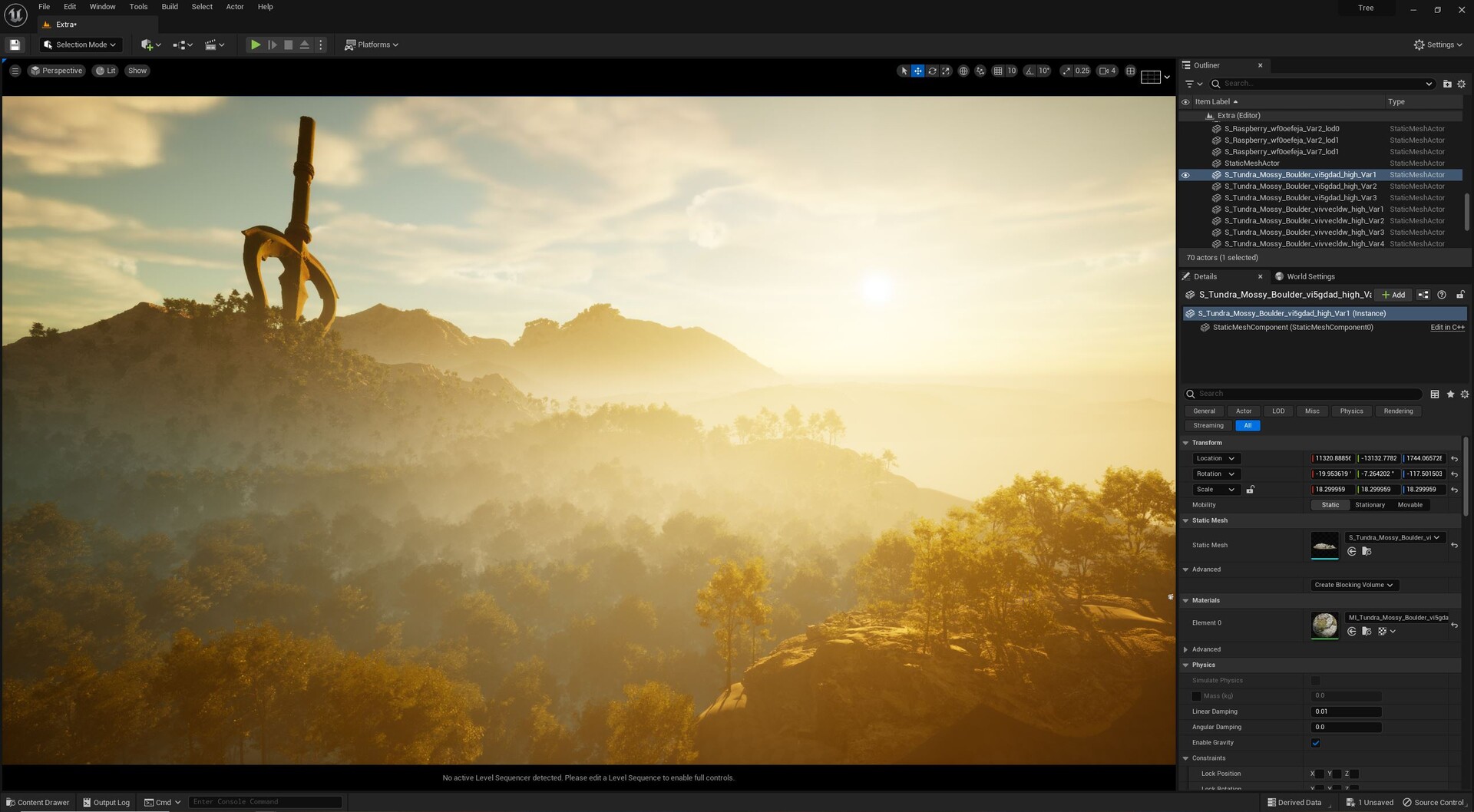This screenshot has width=1474, height=812.
Task: Open Create Blocking Volume dropdown
Action: [1354, 586]
